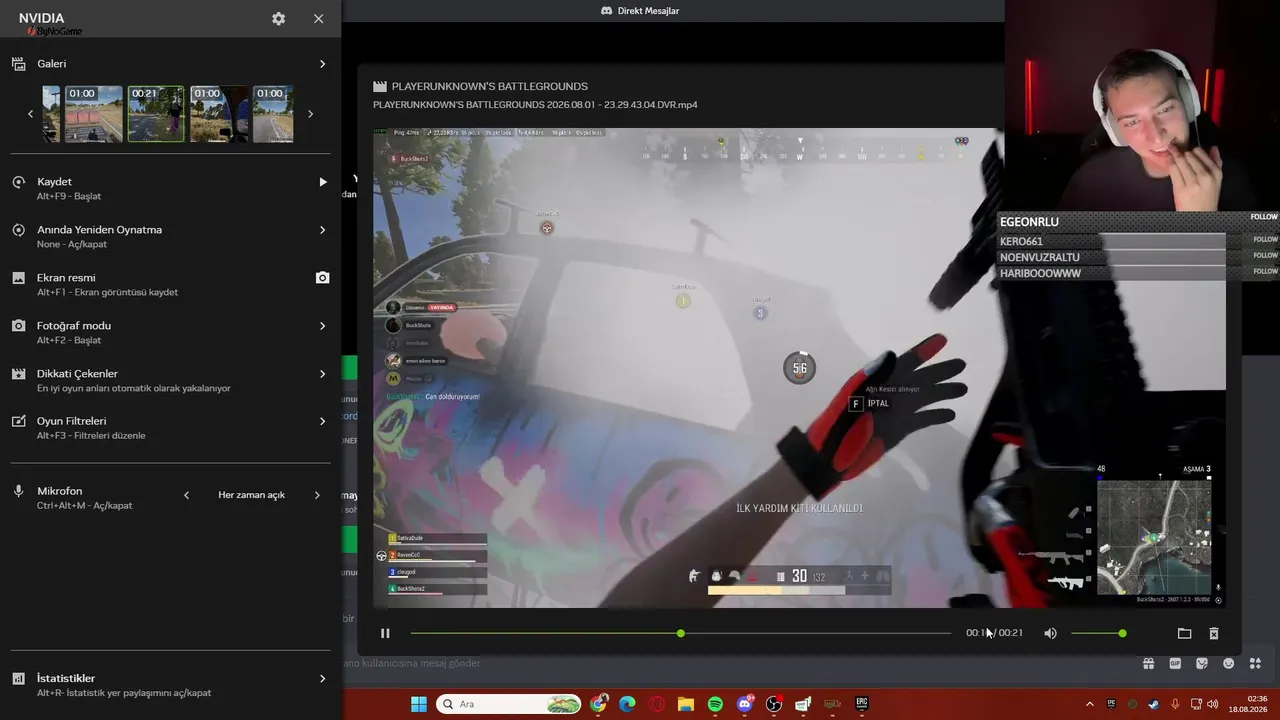
Task: Select the 00:21 clip thumbnail
Action: point(156,114)
